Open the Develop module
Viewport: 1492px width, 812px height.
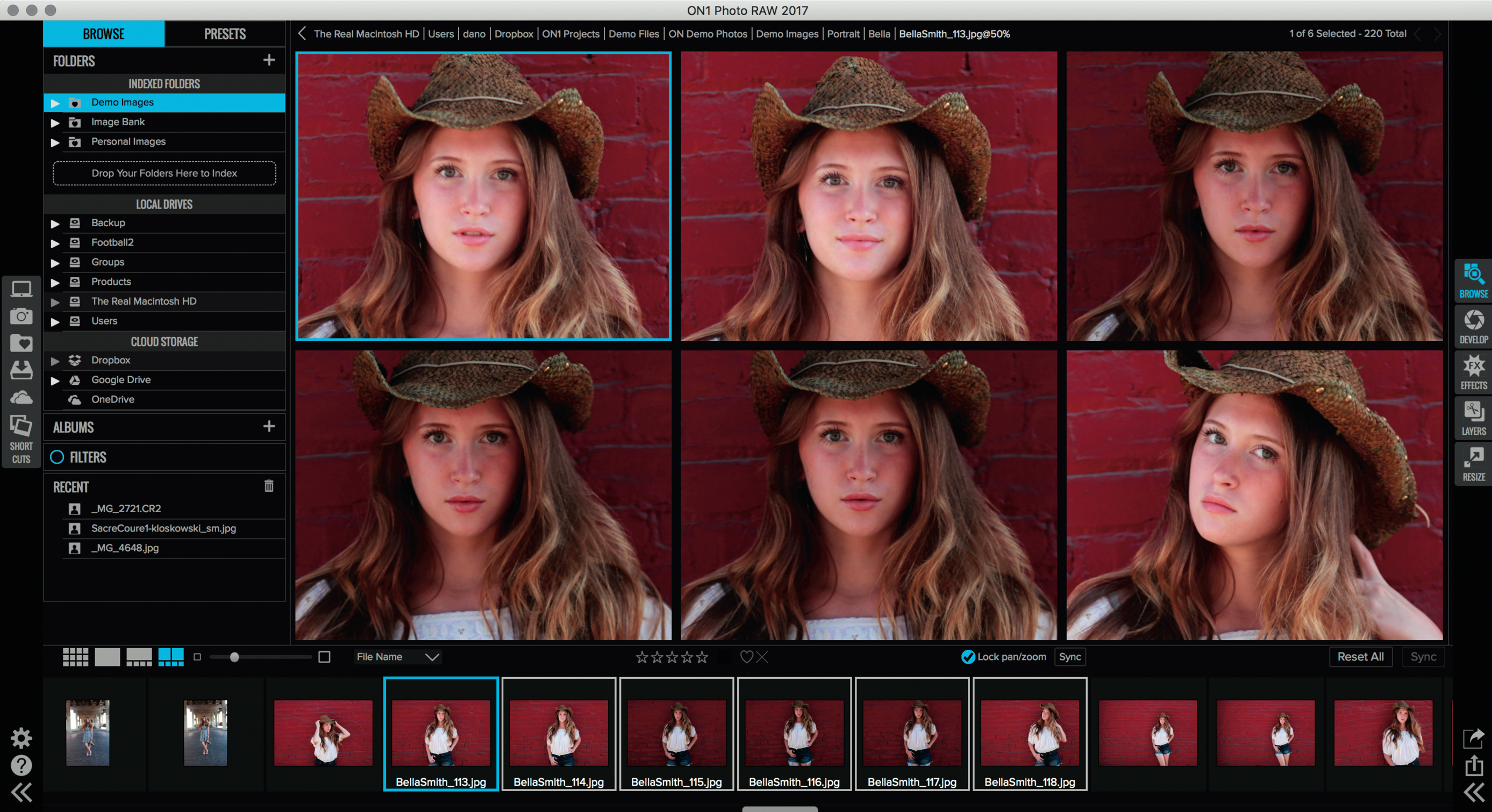click(1474, 326)
